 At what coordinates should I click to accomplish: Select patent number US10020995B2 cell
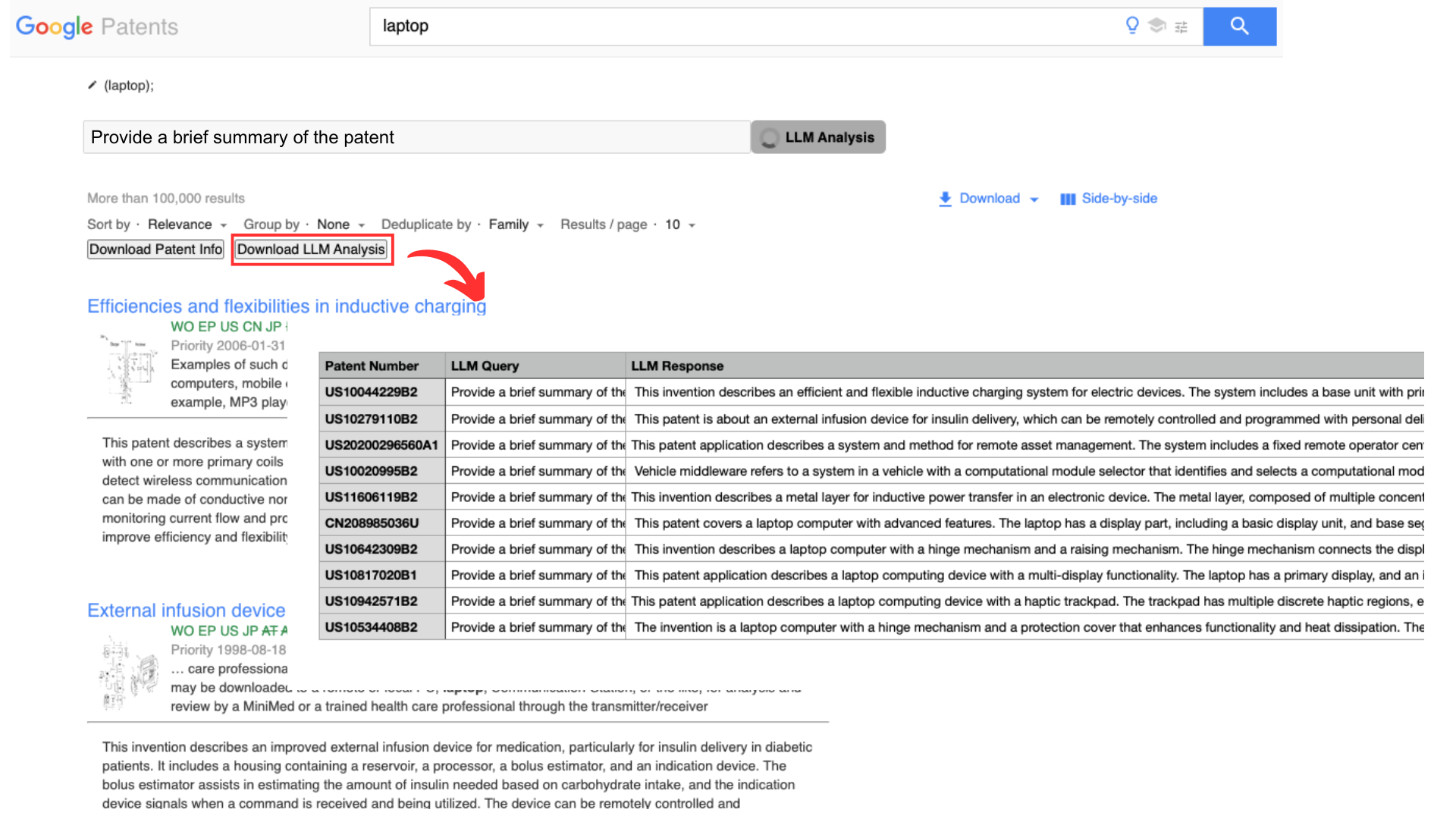[x=382, y=471]
